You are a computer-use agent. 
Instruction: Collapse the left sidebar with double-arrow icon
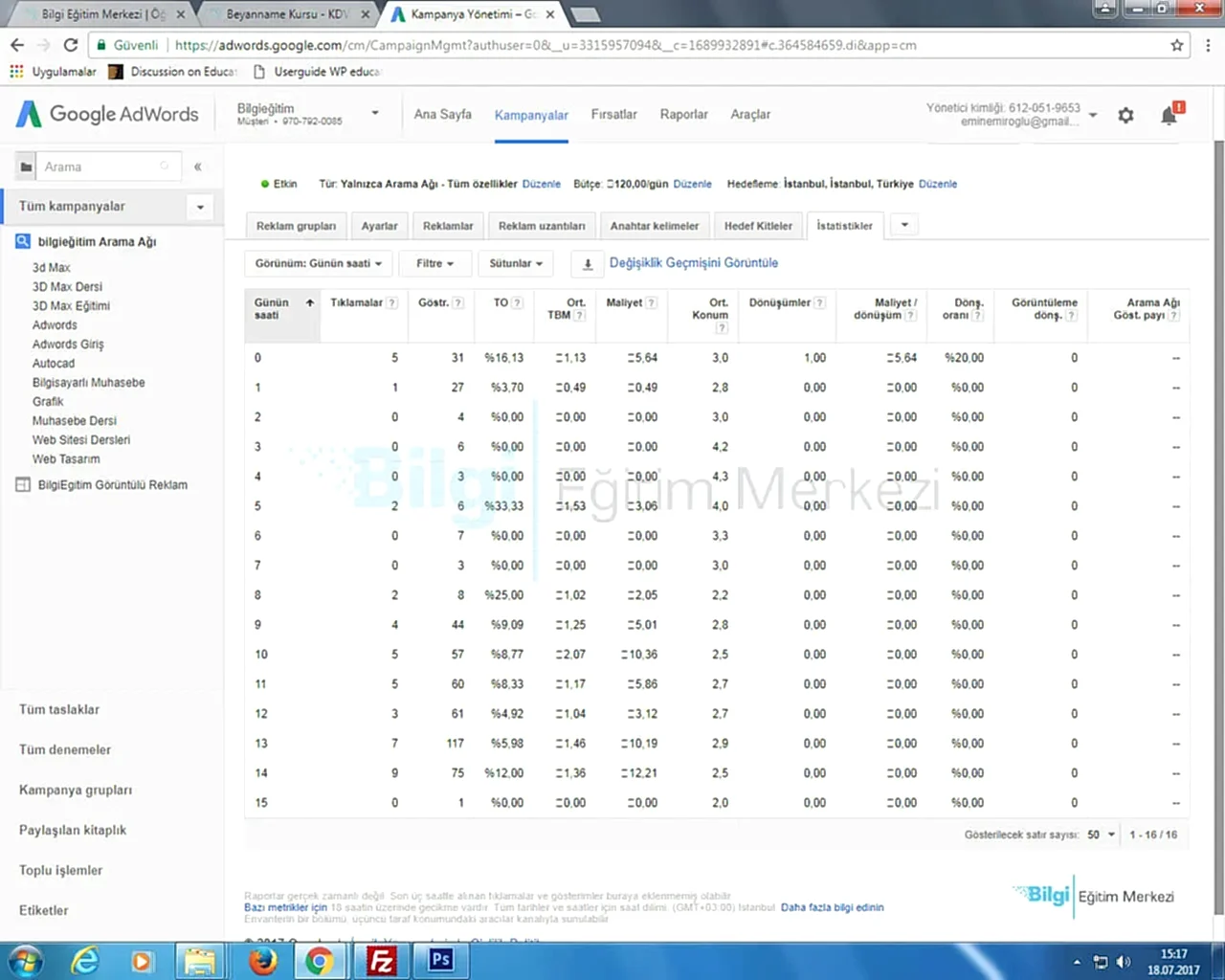pyautogui.click(x=198, y=167)
